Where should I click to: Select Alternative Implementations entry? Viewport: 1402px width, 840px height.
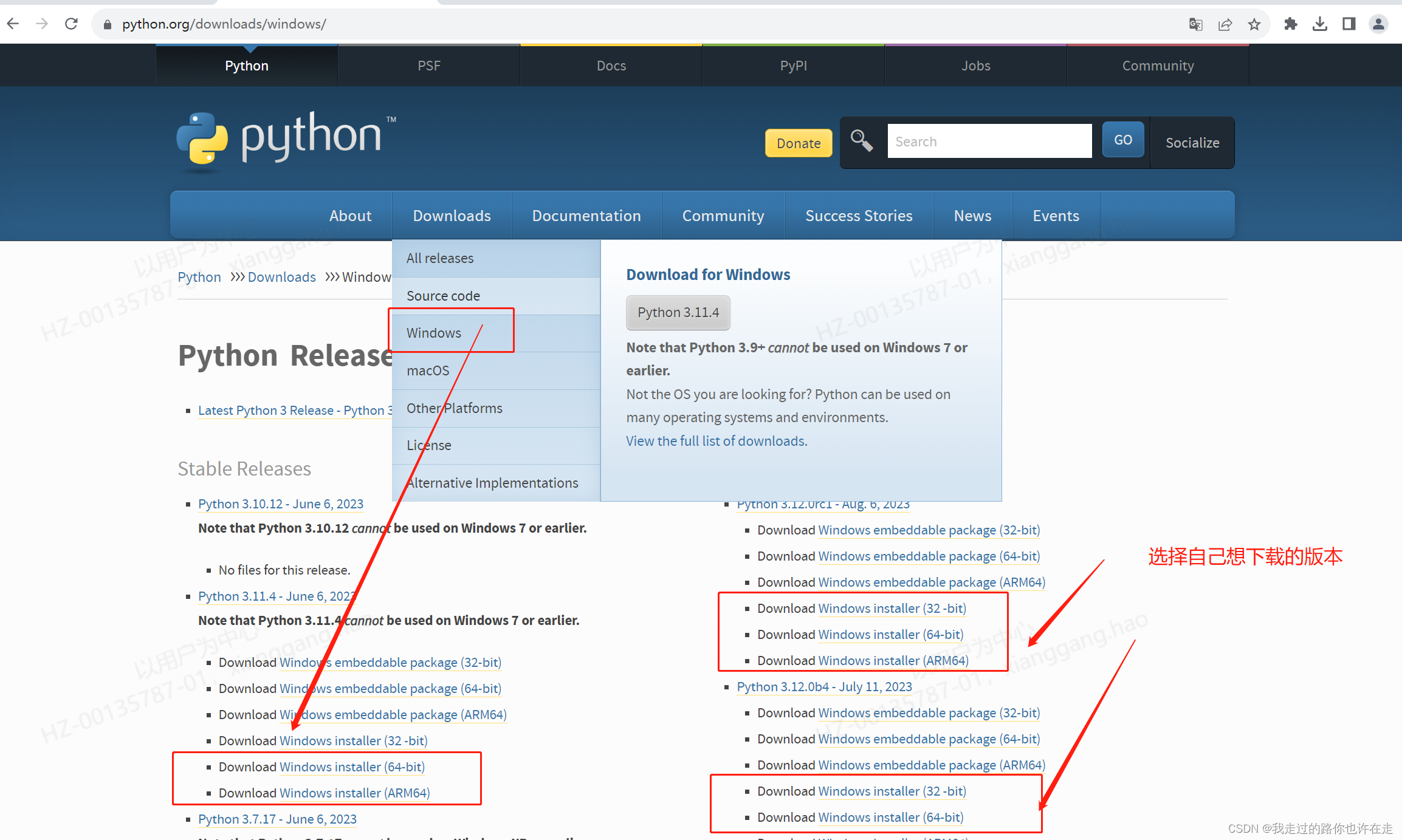[496, 483]
